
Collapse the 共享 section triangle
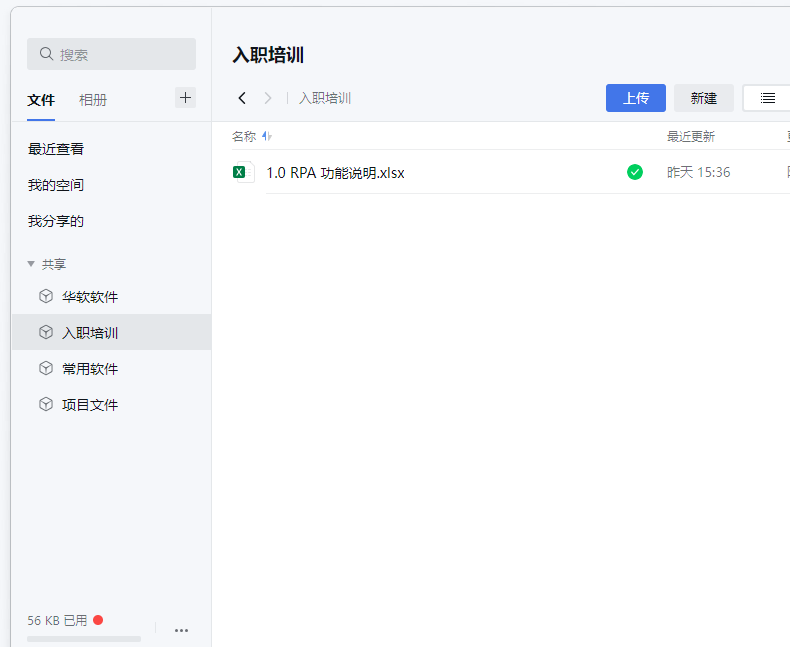pyautogui.click(x=31, y=264)
